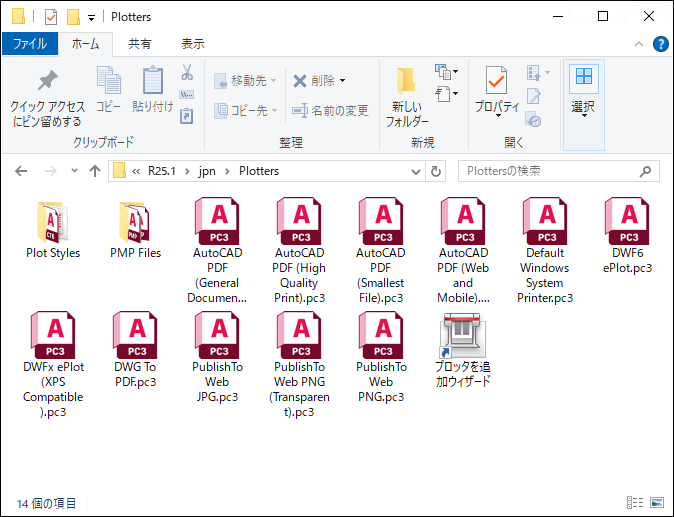The width and height of the screenshot is (674, 517).
Task: Refresh the Plotters folder view
Action: pos(435,171)
